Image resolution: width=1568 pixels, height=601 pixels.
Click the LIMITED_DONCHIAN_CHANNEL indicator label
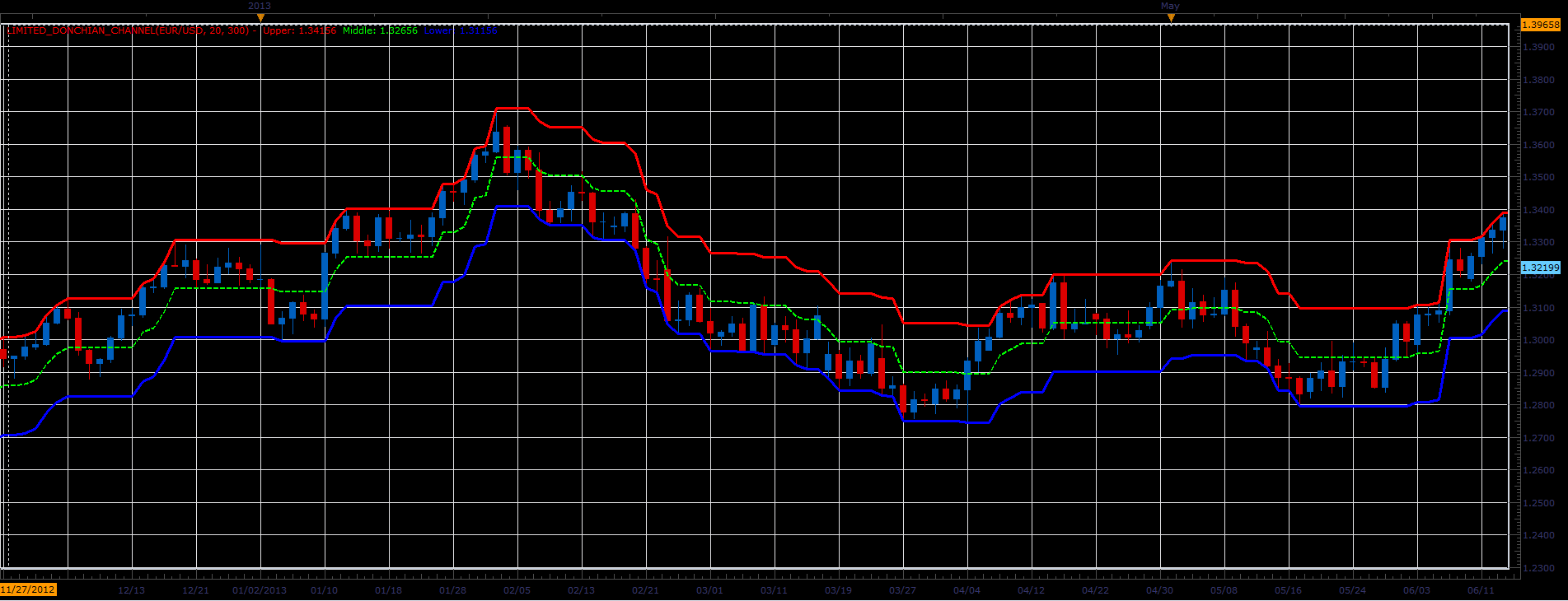pos(128,30)
